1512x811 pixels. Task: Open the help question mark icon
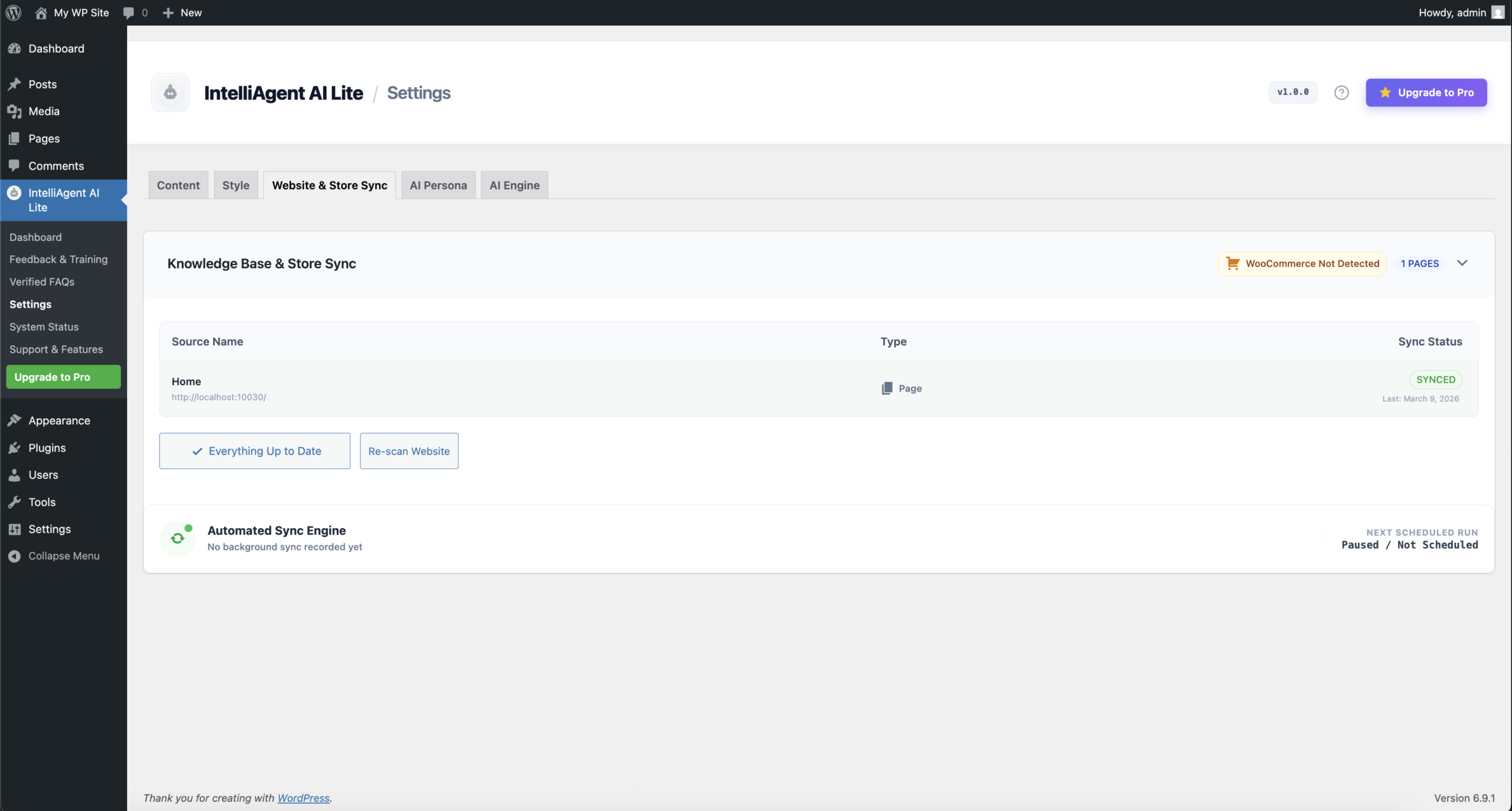[1341, 92]
